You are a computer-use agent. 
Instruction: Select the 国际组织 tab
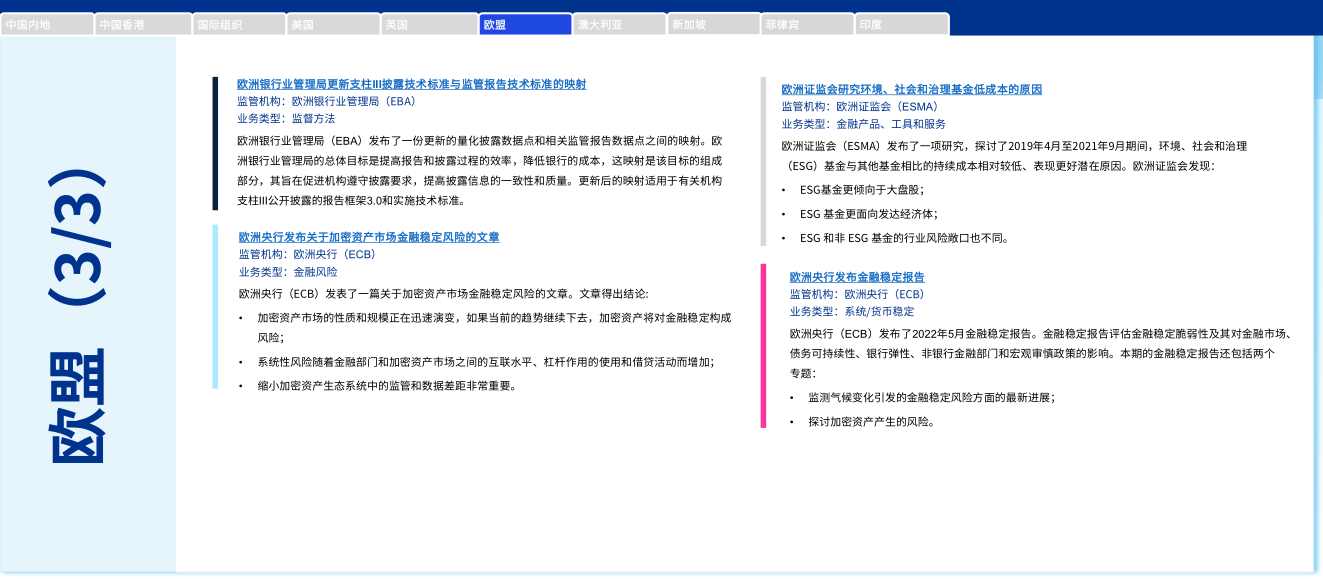[x=238, y=25]
